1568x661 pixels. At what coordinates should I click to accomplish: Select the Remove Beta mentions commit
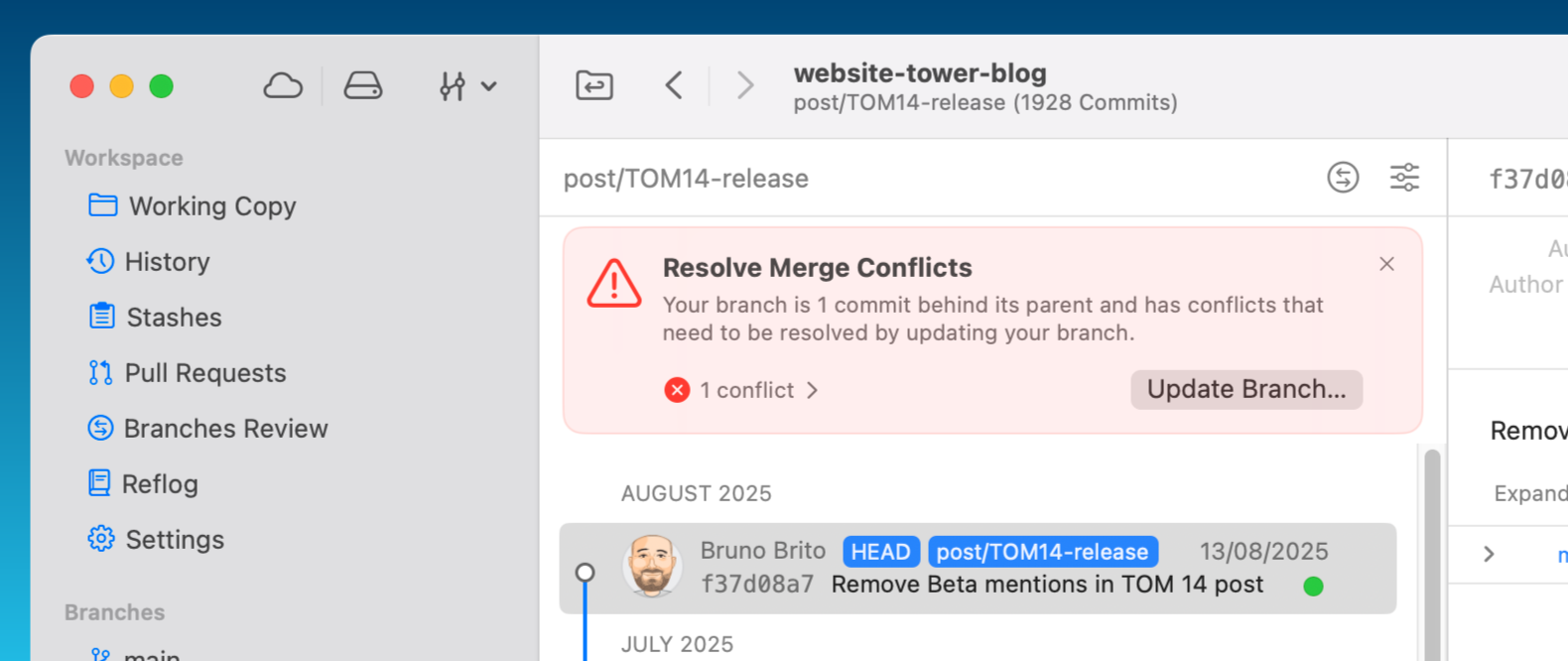[1046, 584]
